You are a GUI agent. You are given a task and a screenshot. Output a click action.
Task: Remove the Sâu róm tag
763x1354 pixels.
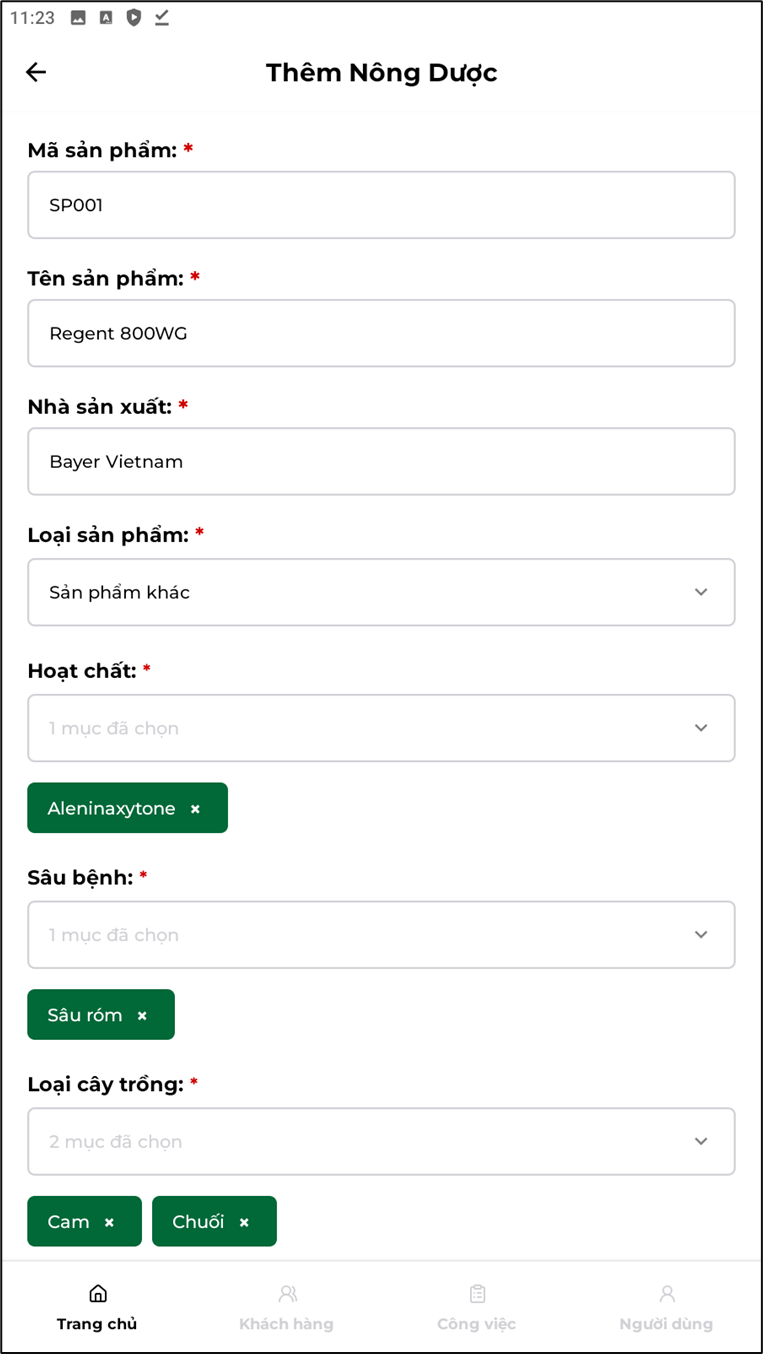tap(142, 1016)
